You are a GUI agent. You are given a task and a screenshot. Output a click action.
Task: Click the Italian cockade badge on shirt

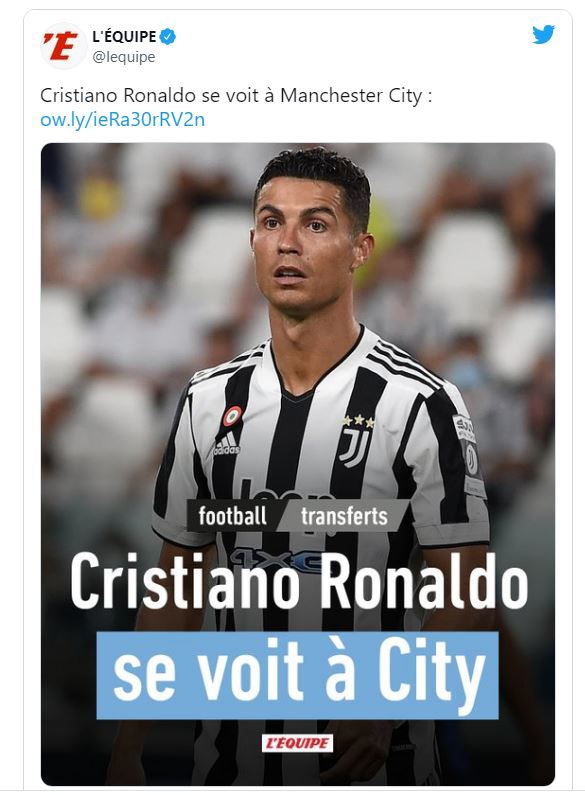coord(232,416)
